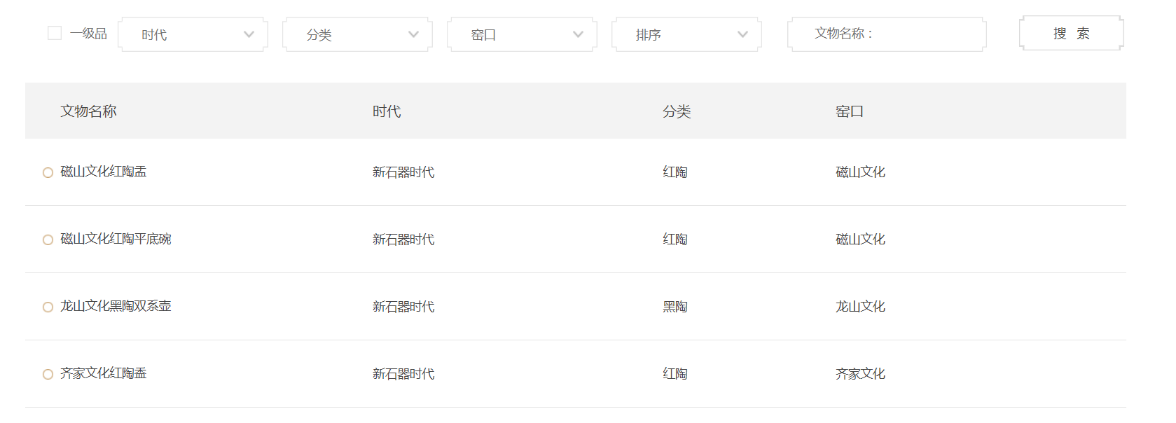Open the 窑口 dropdown menu

tap(521, 34)
